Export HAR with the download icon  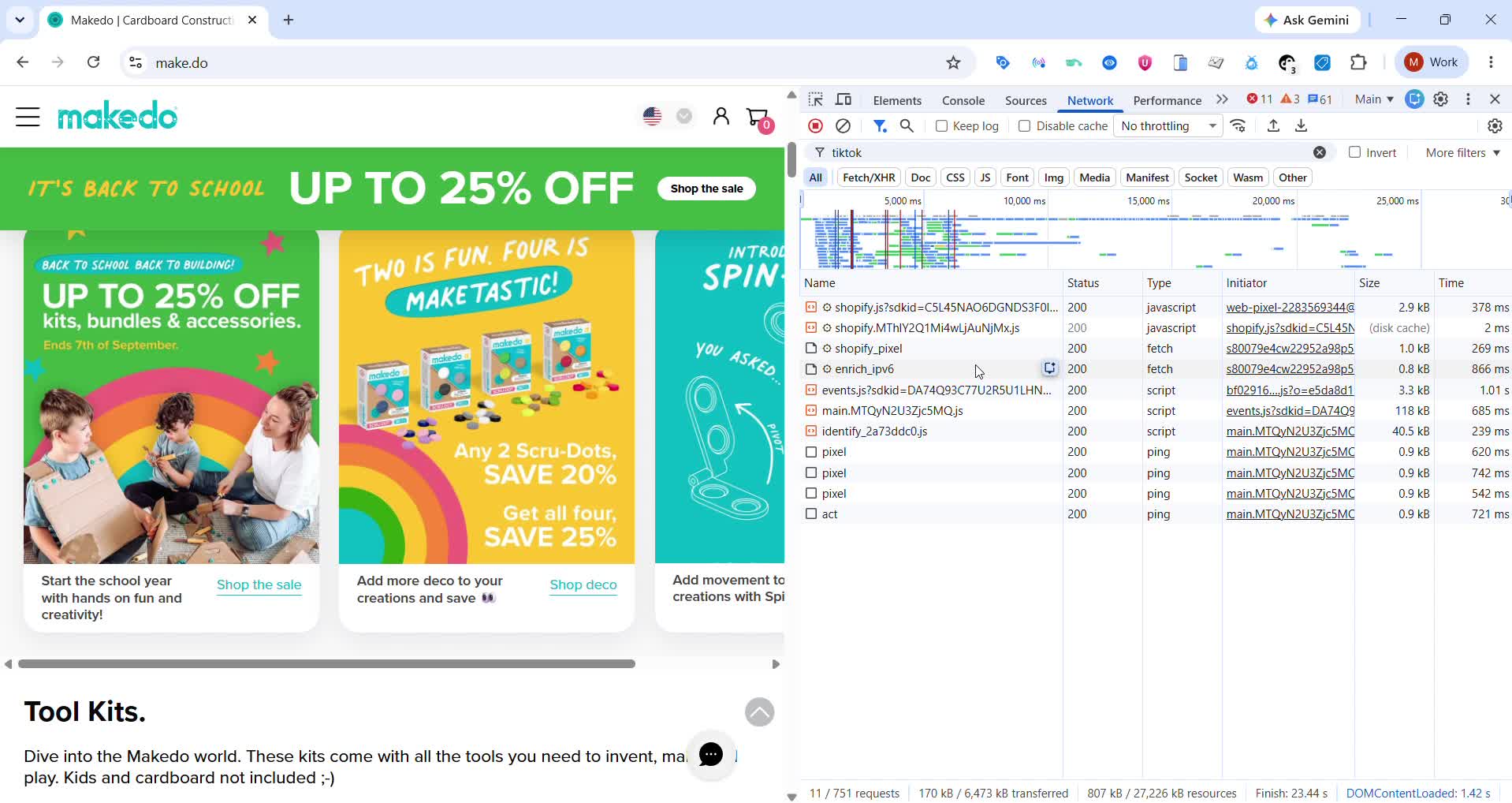pos(1302,126)
